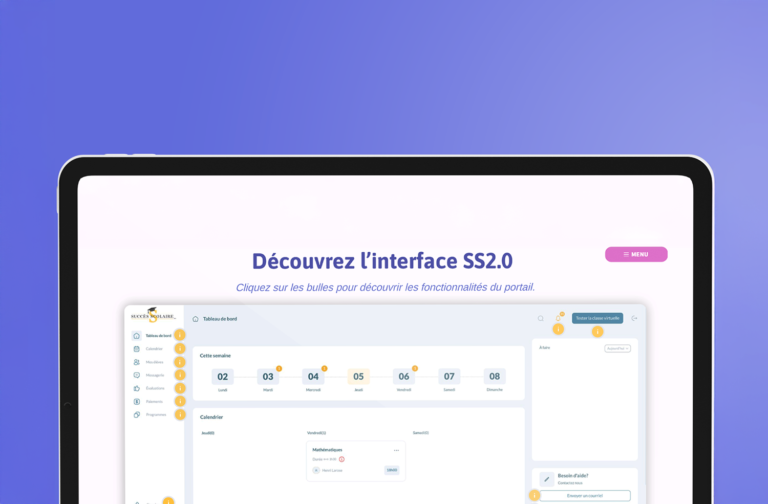Click the Succès Scolaire logo
Image resolution: width=768 pixels, height=504 pixels.
153,315
